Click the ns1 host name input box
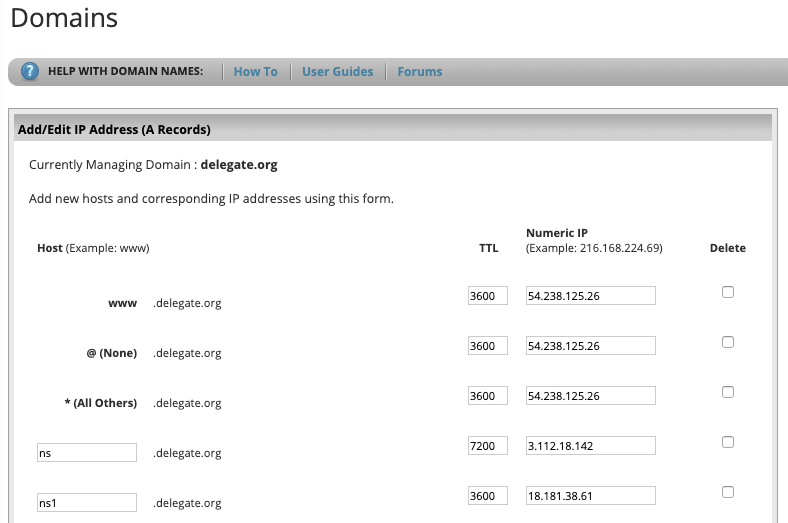 [86, 502]
